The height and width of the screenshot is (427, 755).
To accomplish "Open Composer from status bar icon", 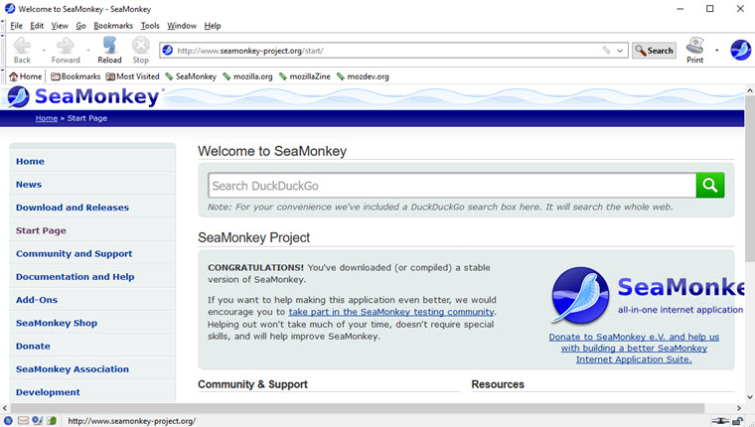I will point(38,421).
